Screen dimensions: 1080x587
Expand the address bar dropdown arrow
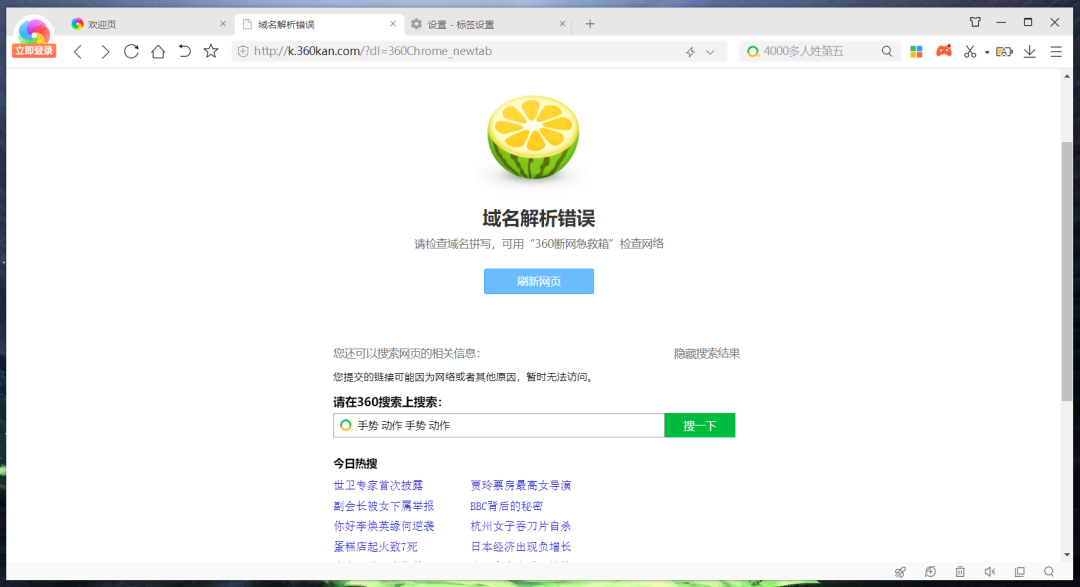point(710,52)
